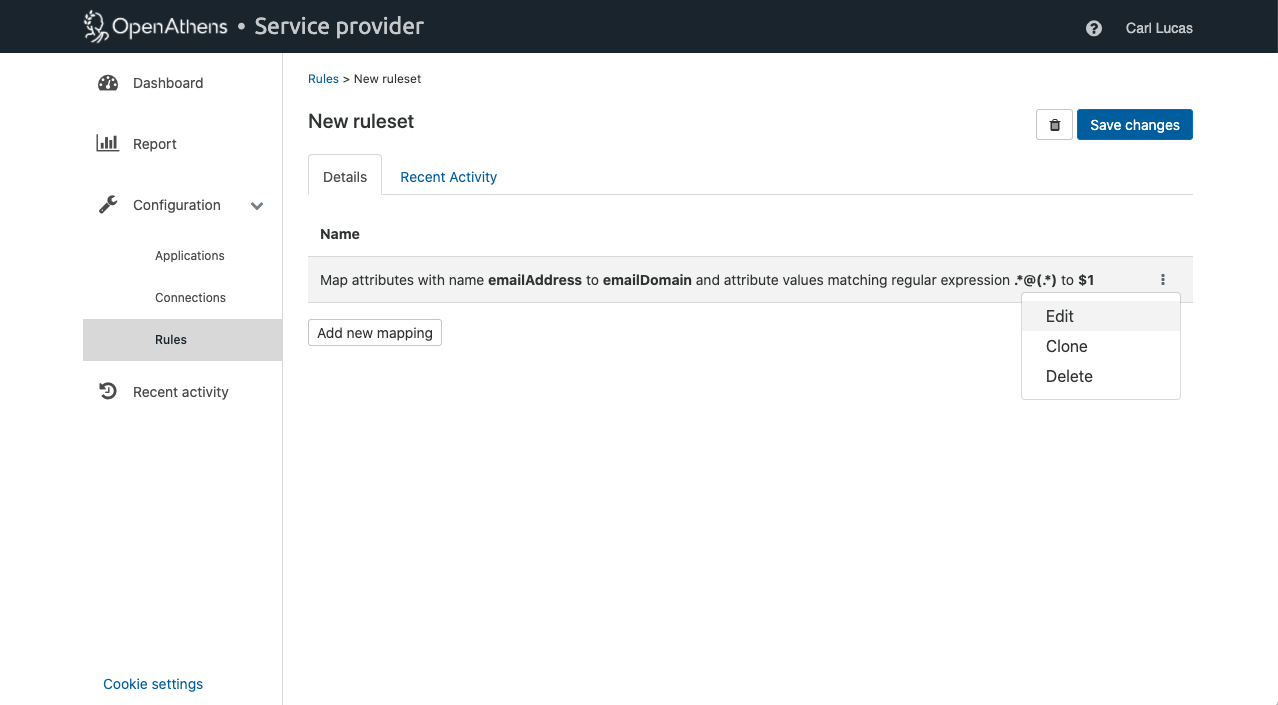The height and width of the screenshot is (705, 1278).
Task: Click the Dashboard gauge icon
Action: coord(108,83)
